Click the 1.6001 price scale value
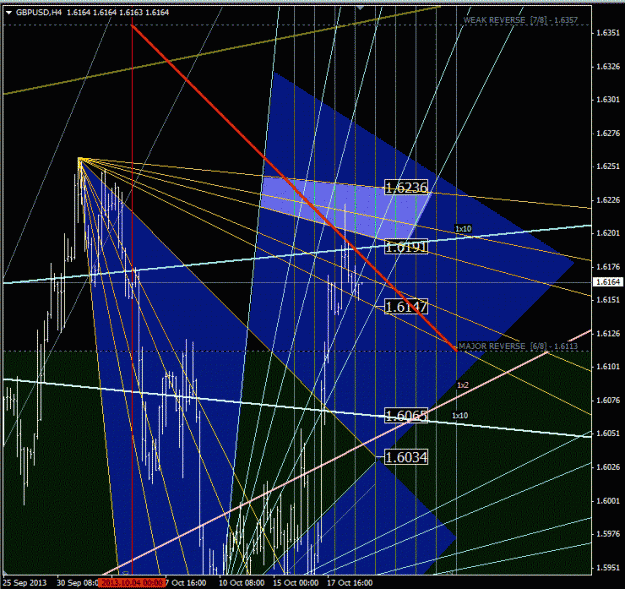The height and width of the screenshot is (589, 625). click(x=608, y=501)
